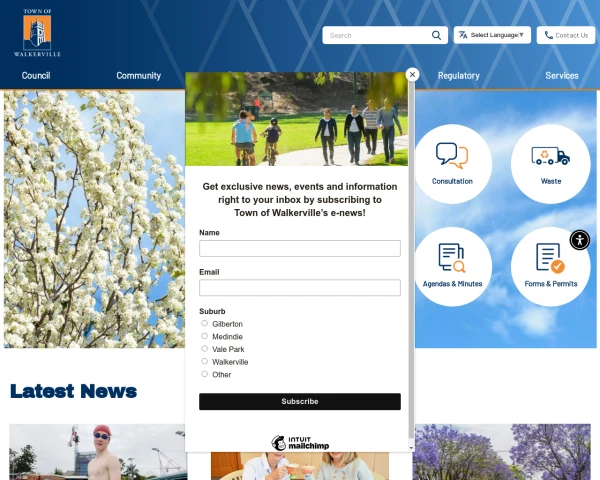This screenshot has height=480, width=600.
Task: Open the accessibility widget button
Action: tap(580, 240)
